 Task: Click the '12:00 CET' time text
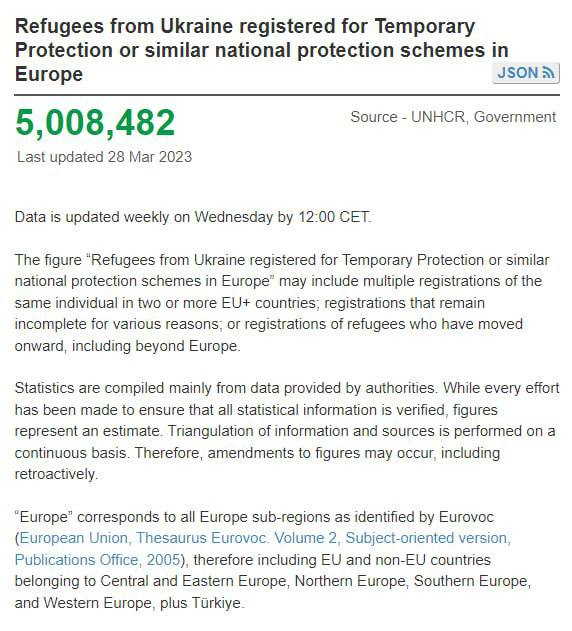pyautogui.click(x=335, y=217)
